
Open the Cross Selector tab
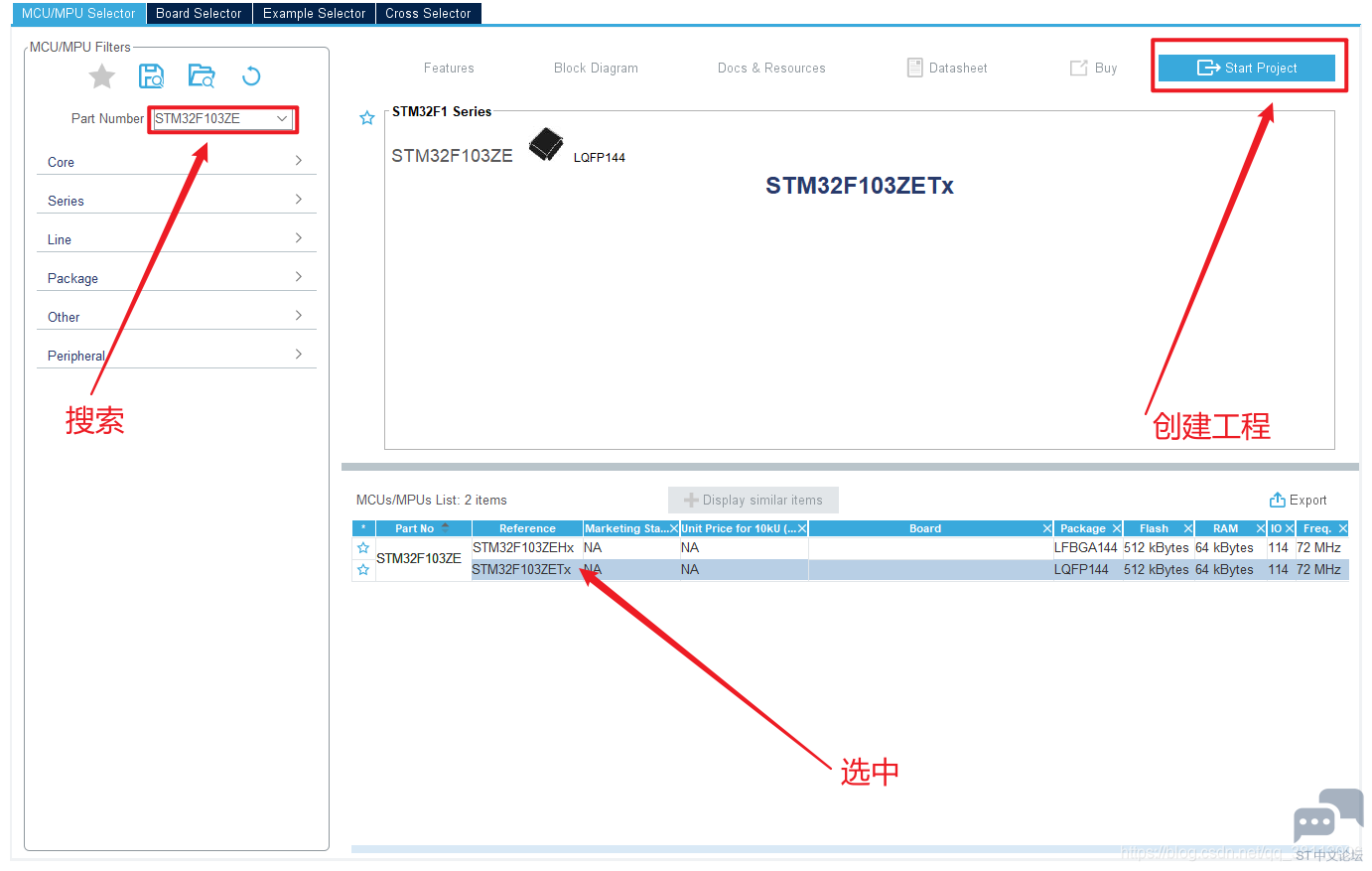428,13
